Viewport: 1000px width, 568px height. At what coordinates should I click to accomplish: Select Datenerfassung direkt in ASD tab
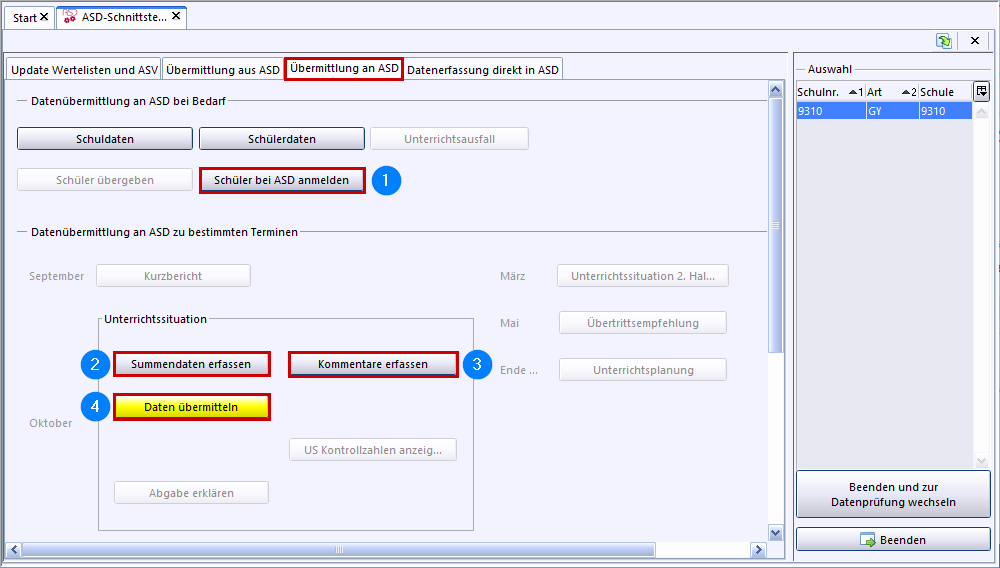click(x=483, y=70)
